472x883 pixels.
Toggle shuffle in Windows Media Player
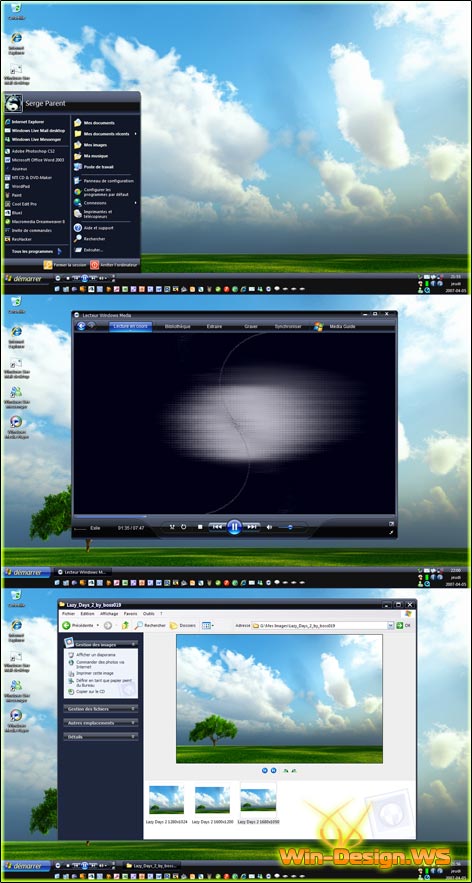[x=172, y=527]
